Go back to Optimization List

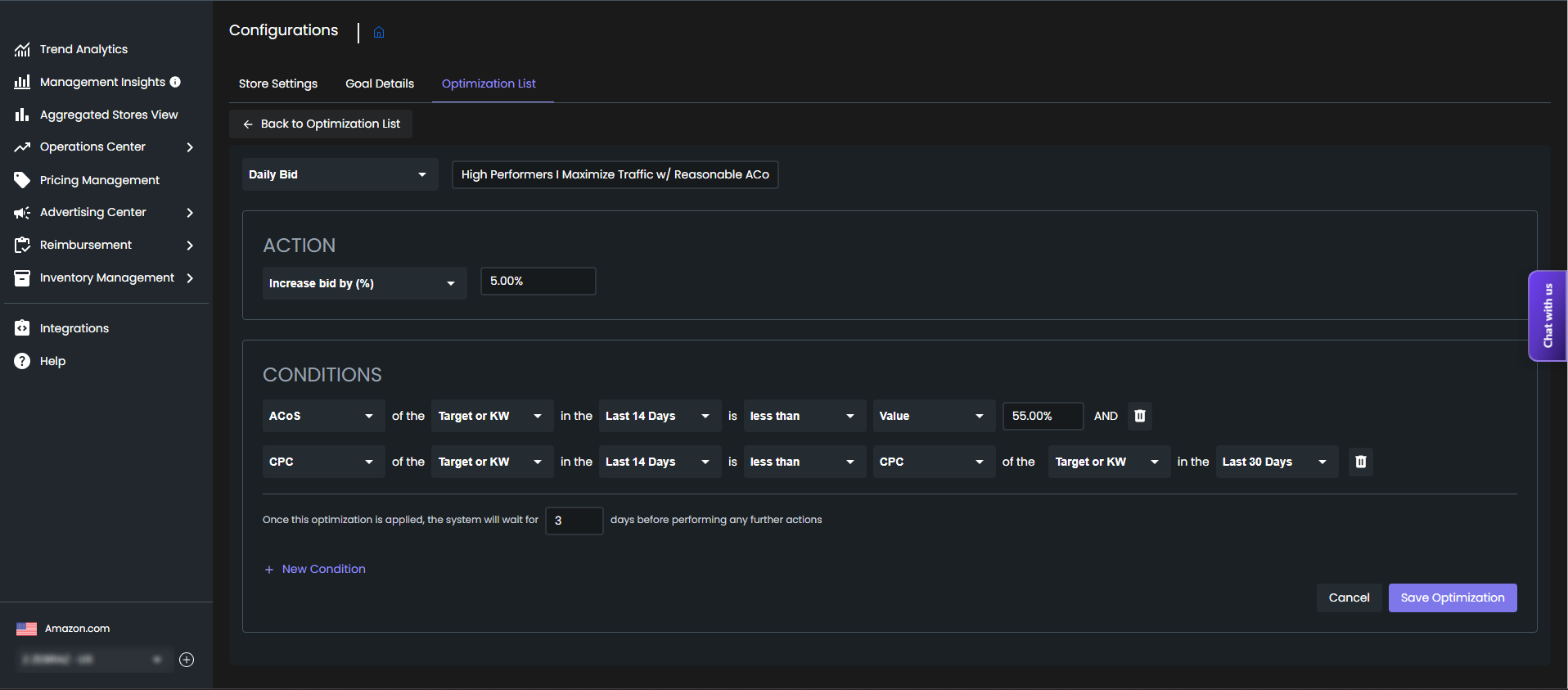pyautogui.click(x=321, y=124)
